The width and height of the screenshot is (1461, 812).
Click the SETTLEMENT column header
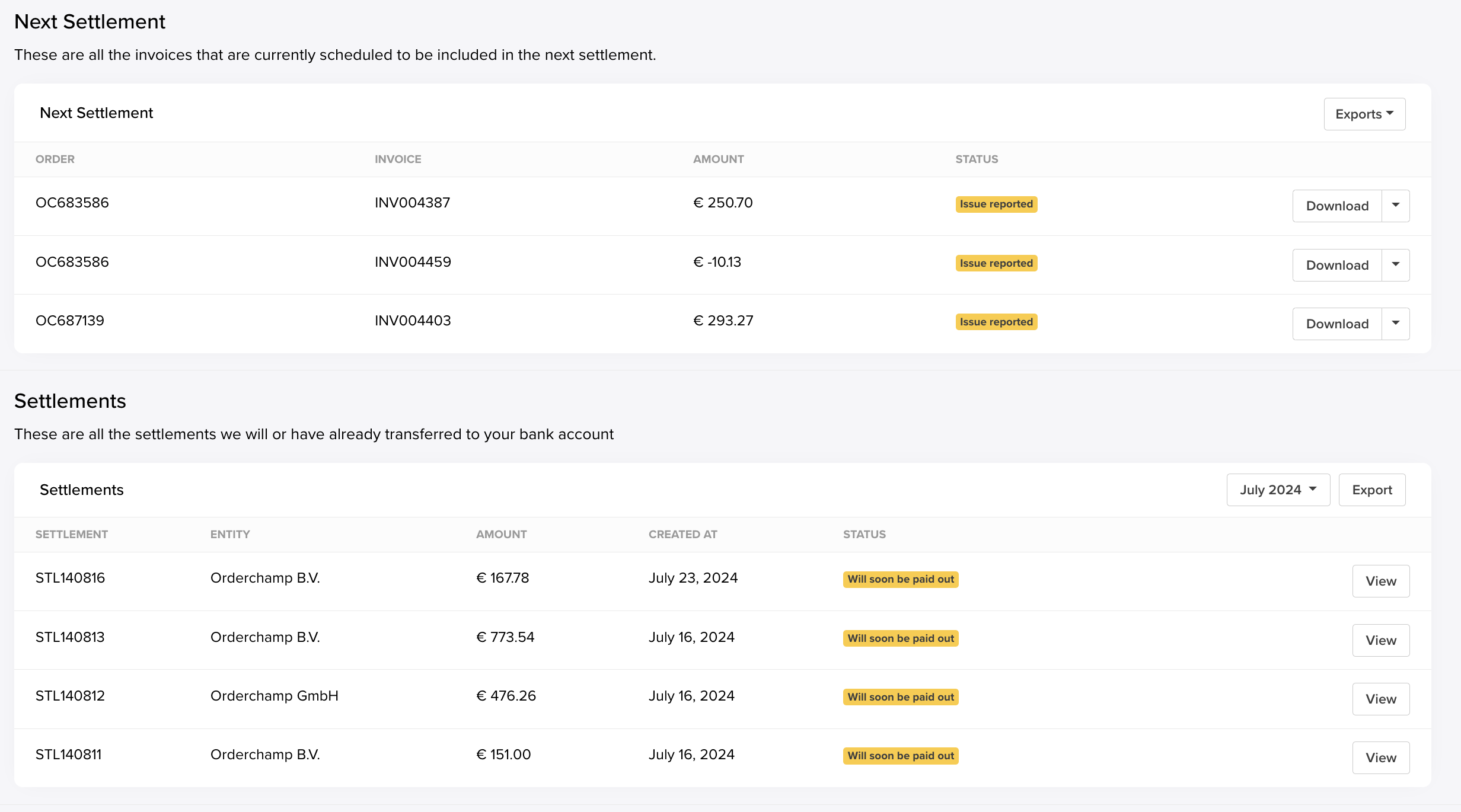(72, 534)
